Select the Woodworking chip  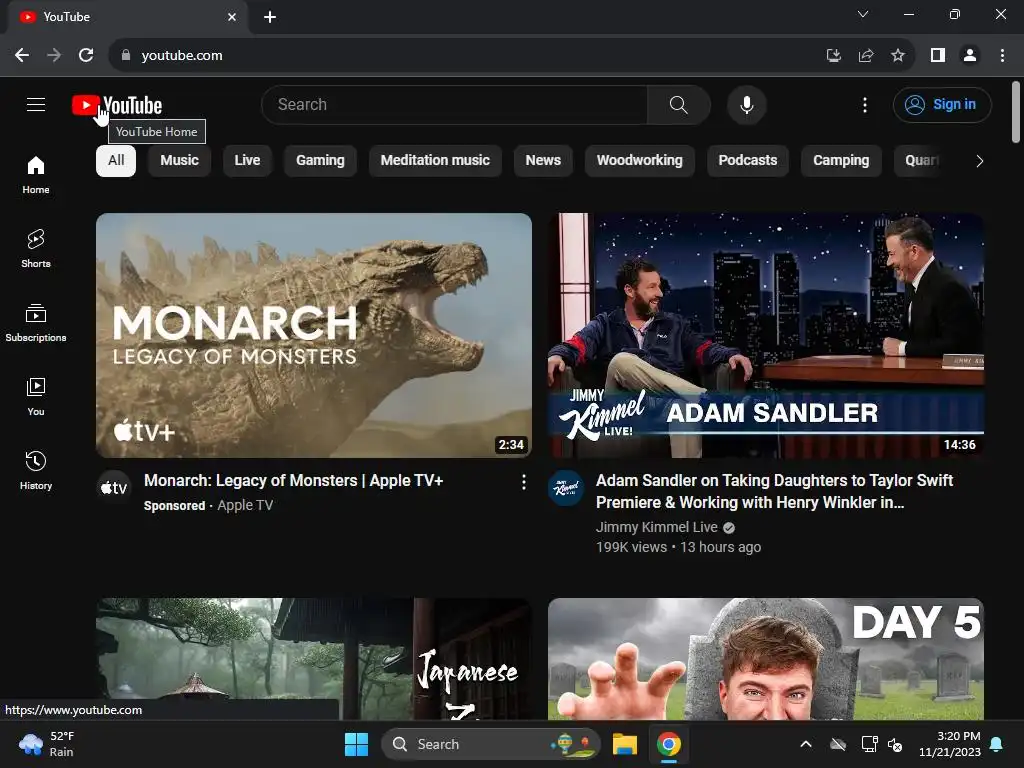639,161
